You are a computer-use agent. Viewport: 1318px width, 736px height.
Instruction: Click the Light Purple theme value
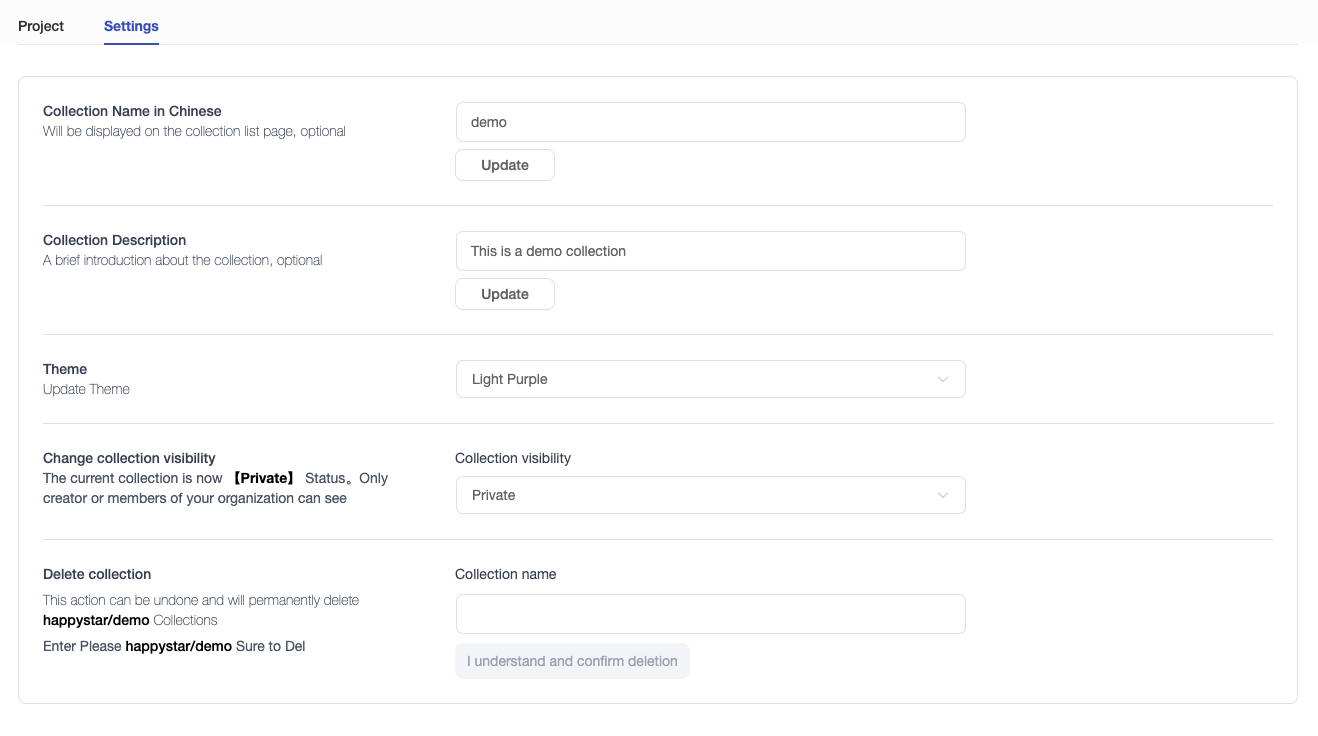(509, 379)
